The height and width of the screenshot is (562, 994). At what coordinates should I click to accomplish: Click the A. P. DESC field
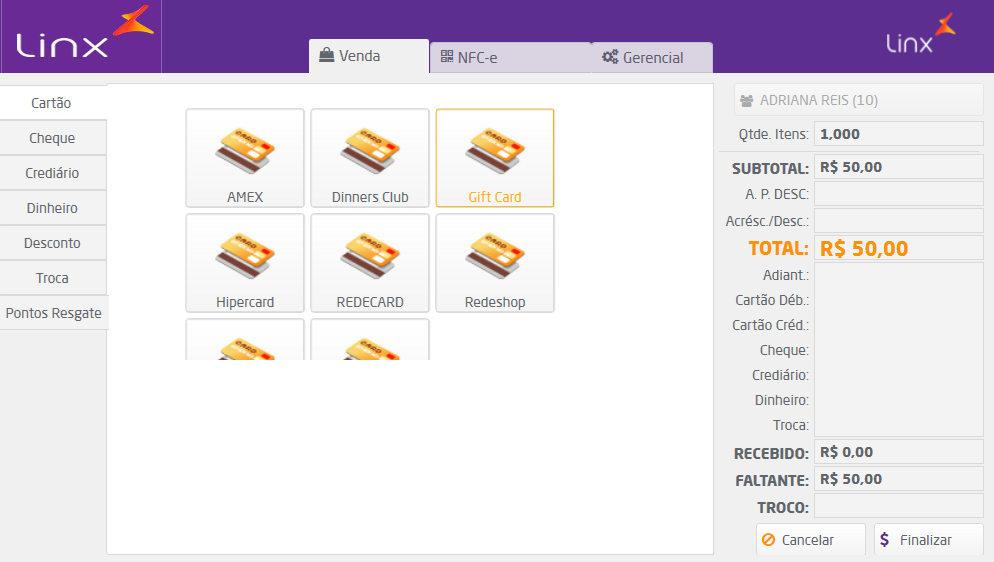(898, 194)
